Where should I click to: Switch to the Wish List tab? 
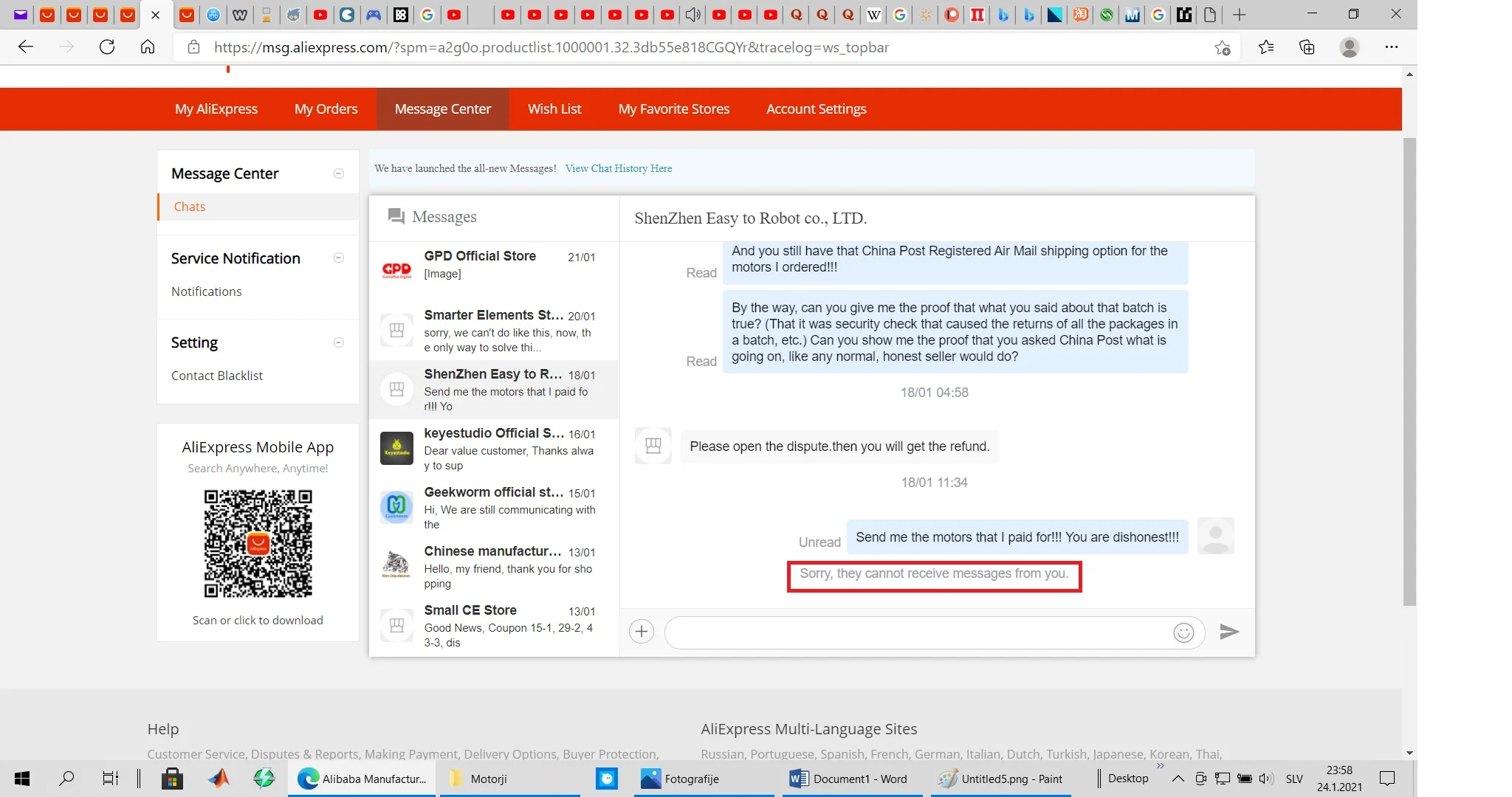[554, 109]
